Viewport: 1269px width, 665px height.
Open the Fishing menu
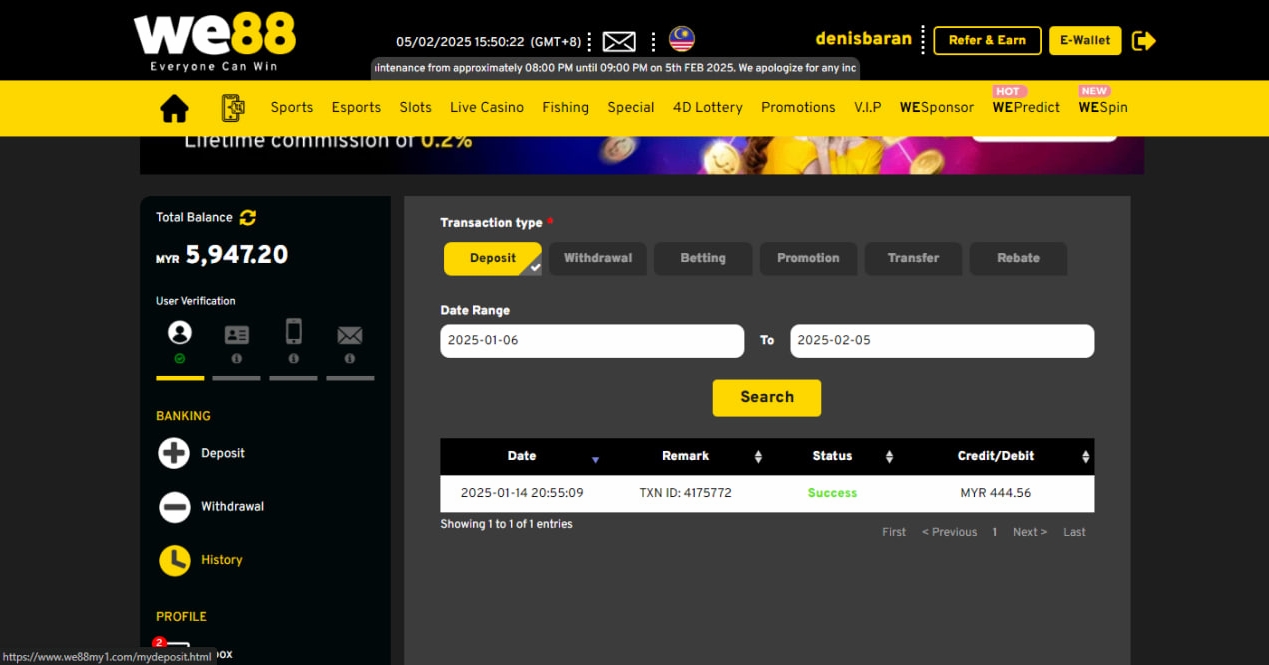566,108
